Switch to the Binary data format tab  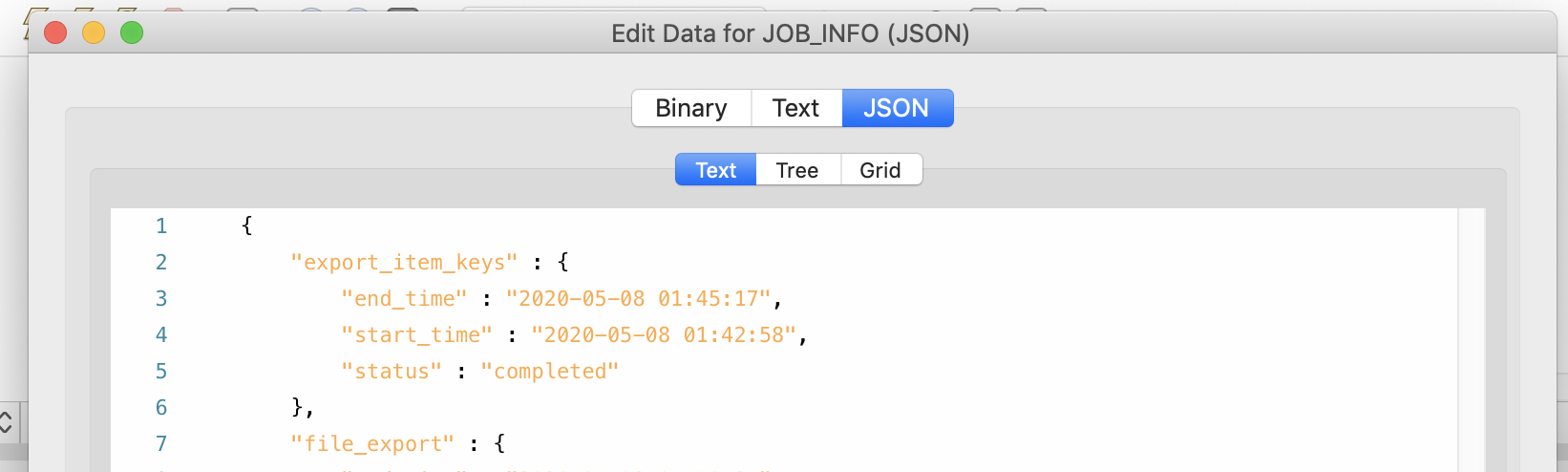[x=691, y=108]
